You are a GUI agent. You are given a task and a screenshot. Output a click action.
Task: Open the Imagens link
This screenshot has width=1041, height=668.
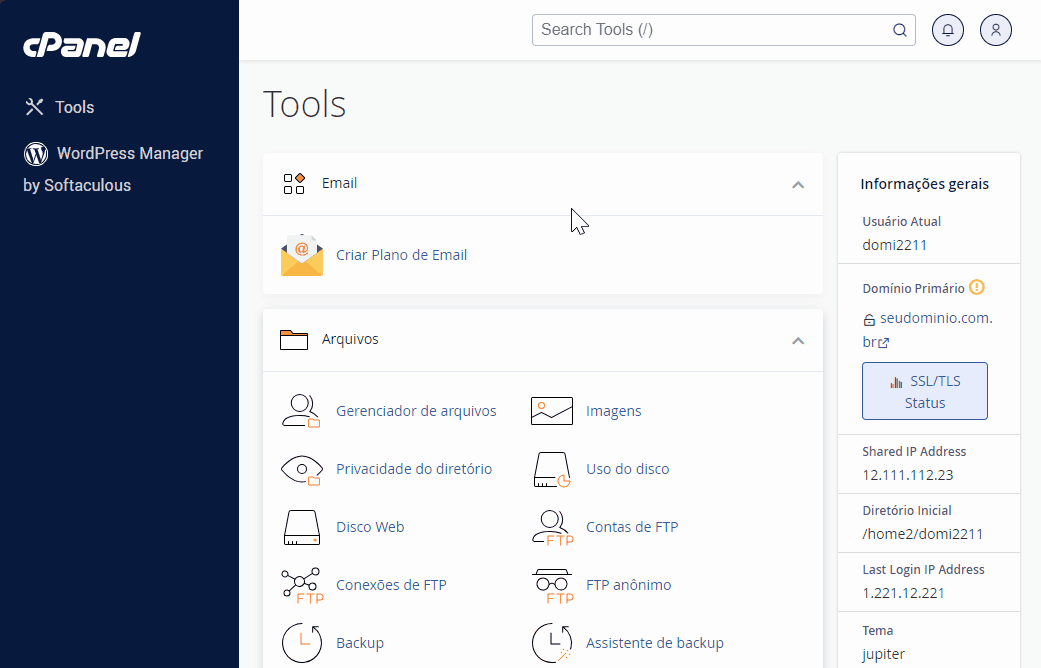coord(613,411)
